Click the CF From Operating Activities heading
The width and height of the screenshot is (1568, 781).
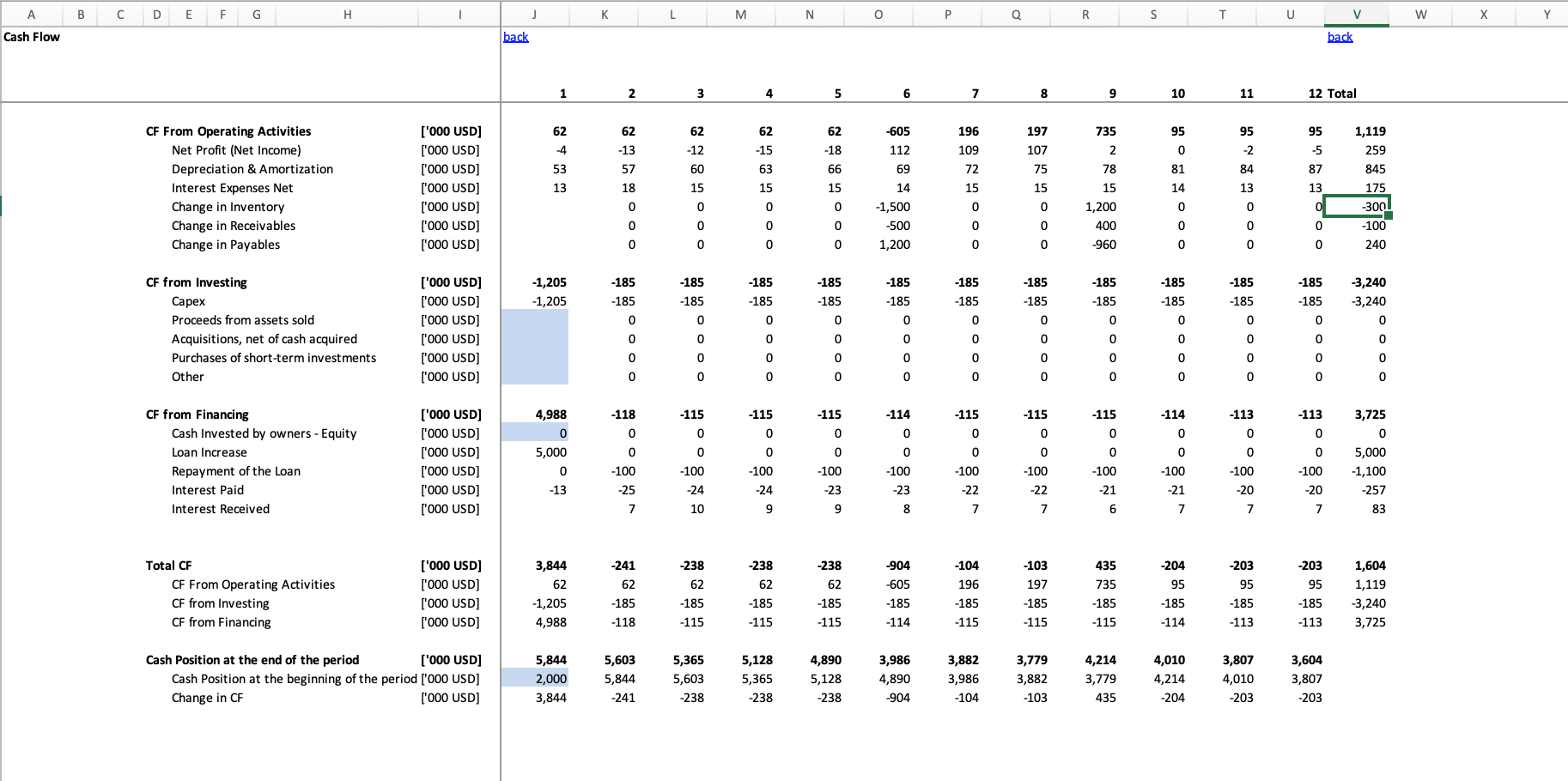point(228,131)
